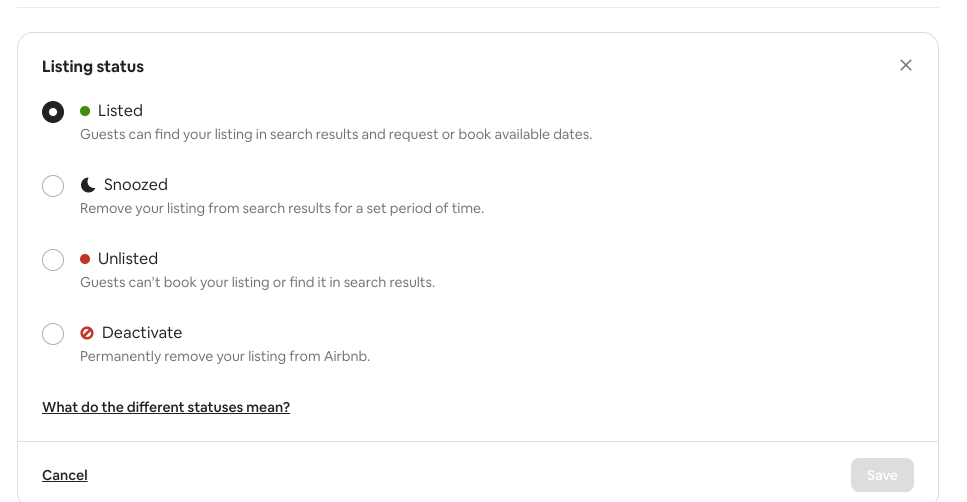Click 'Permanently remove your listing' description
The image size is (967, 502).
[x=225, y=356]
